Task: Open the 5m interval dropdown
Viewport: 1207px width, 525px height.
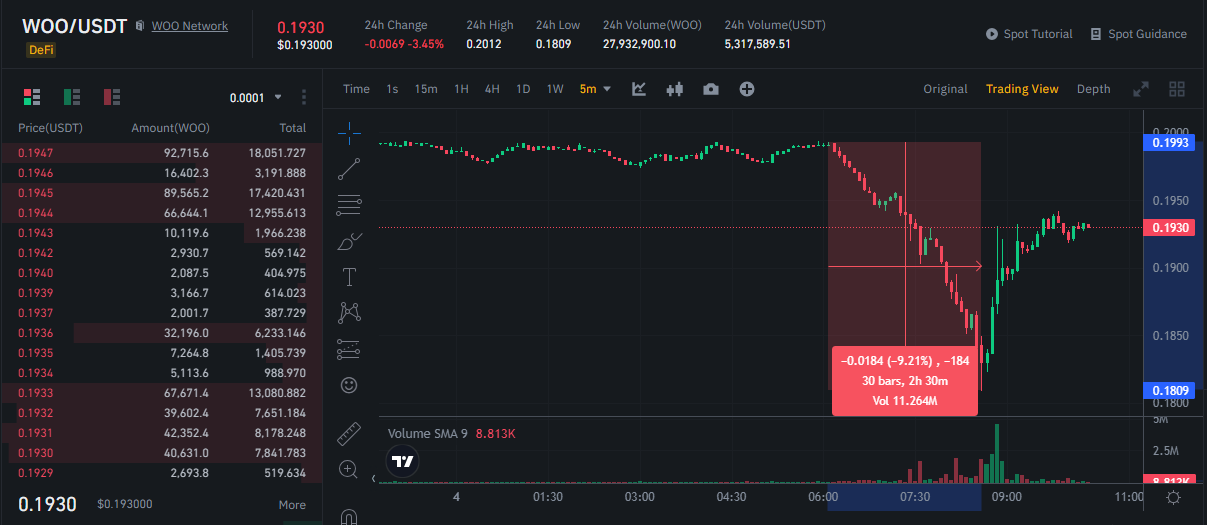Action: pos(595,89)
